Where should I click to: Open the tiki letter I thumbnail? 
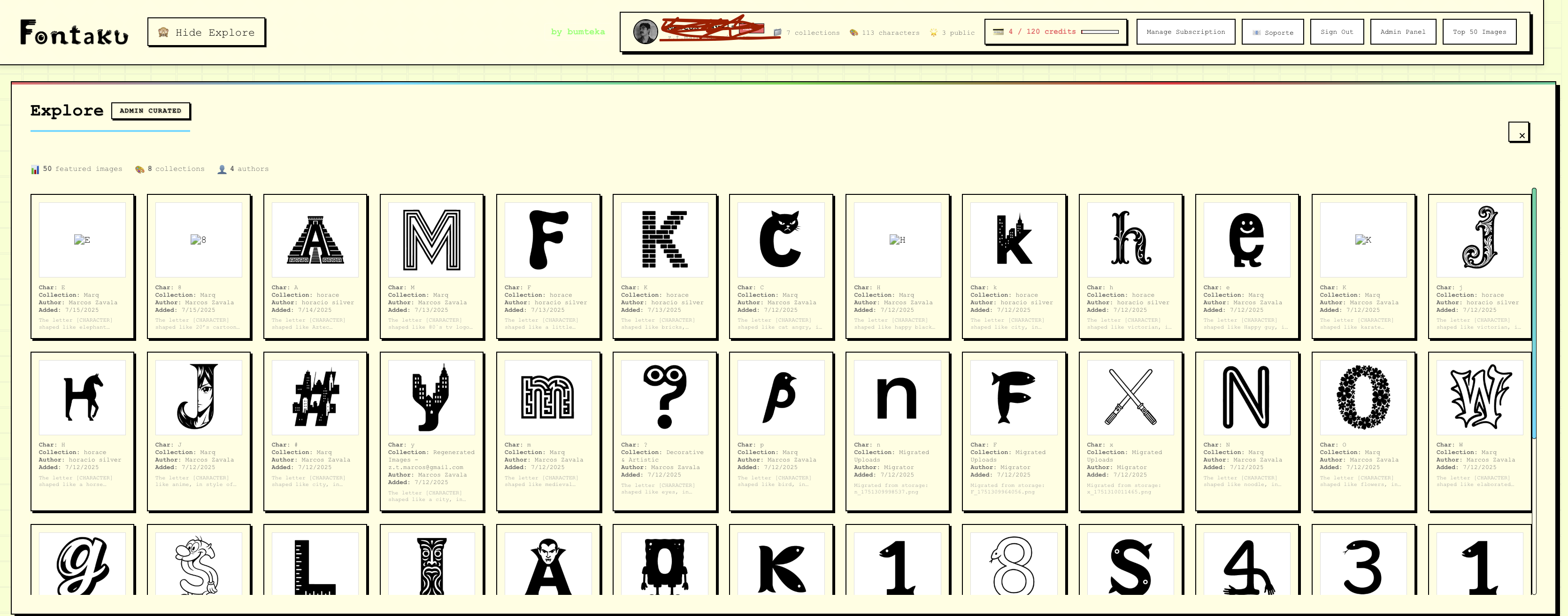coord(431,564)
